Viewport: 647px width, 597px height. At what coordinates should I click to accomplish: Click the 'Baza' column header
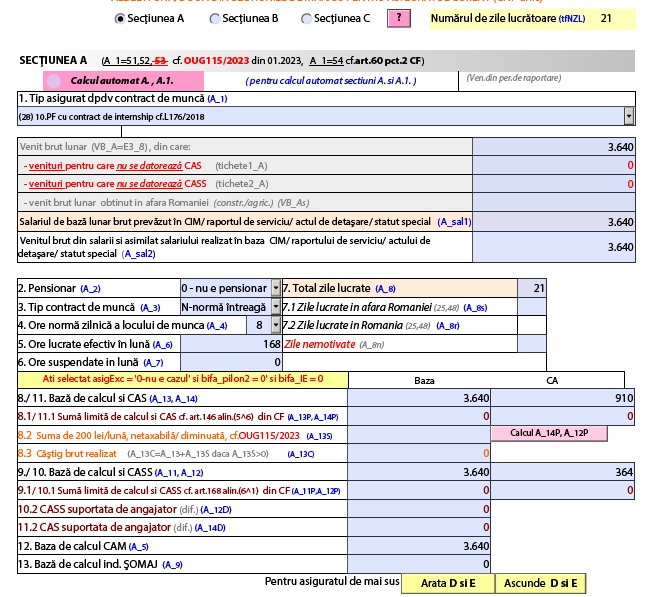tap(424, 381)
